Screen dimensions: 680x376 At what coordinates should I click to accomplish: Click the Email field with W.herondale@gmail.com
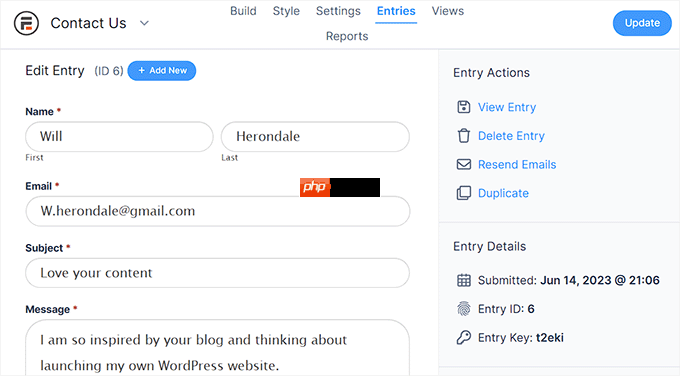[218, 211]
